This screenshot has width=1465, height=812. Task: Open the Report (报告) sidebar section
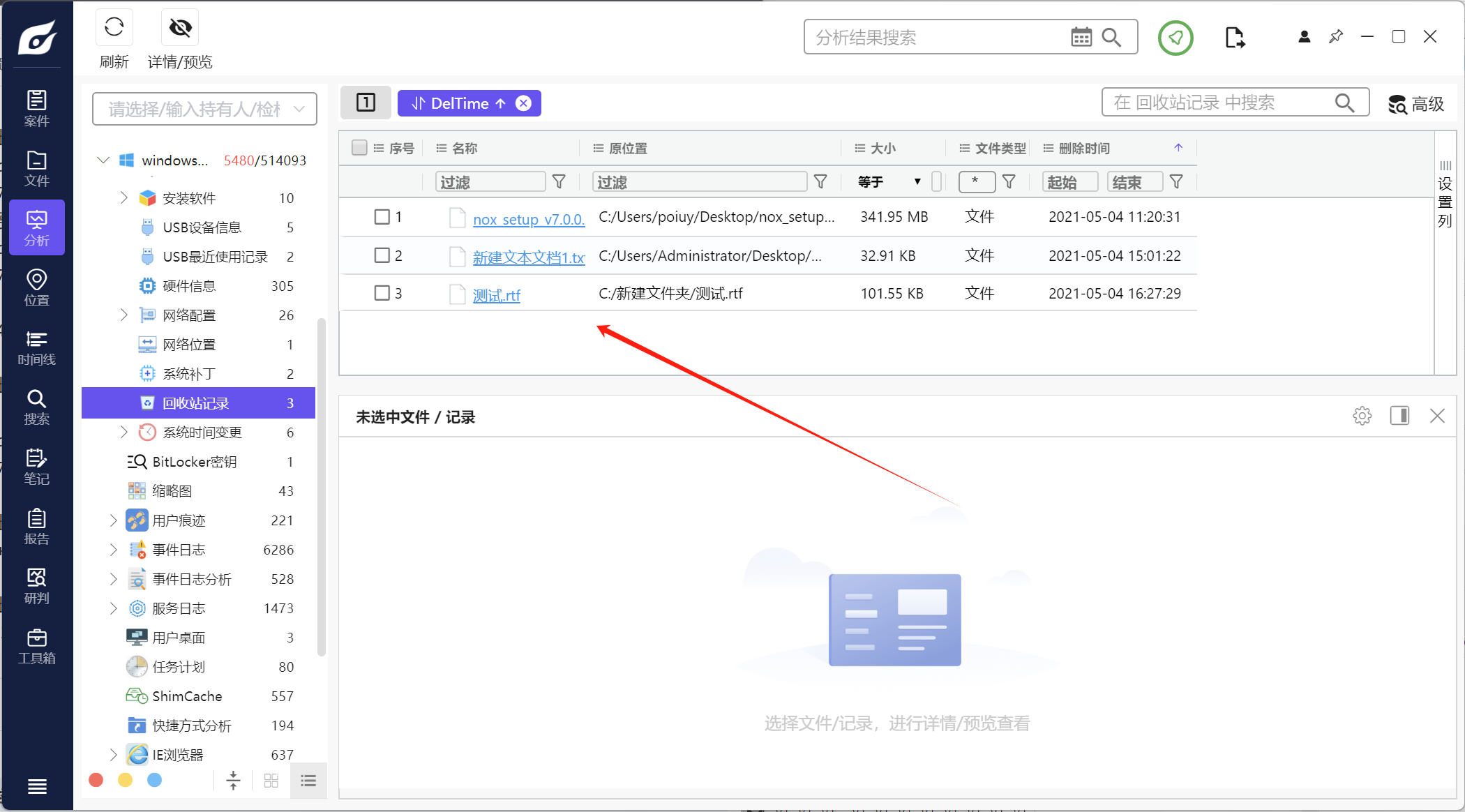point(36,527)
